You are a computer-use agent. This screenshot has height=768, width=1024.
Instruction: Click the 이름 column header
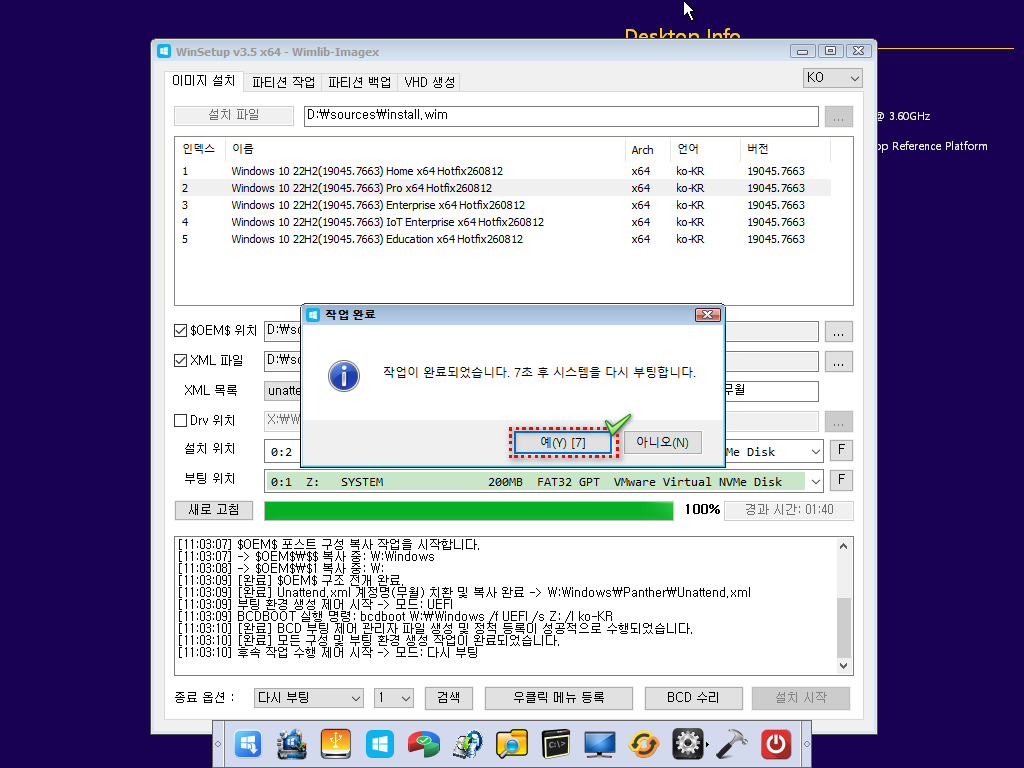coord(425,149)
